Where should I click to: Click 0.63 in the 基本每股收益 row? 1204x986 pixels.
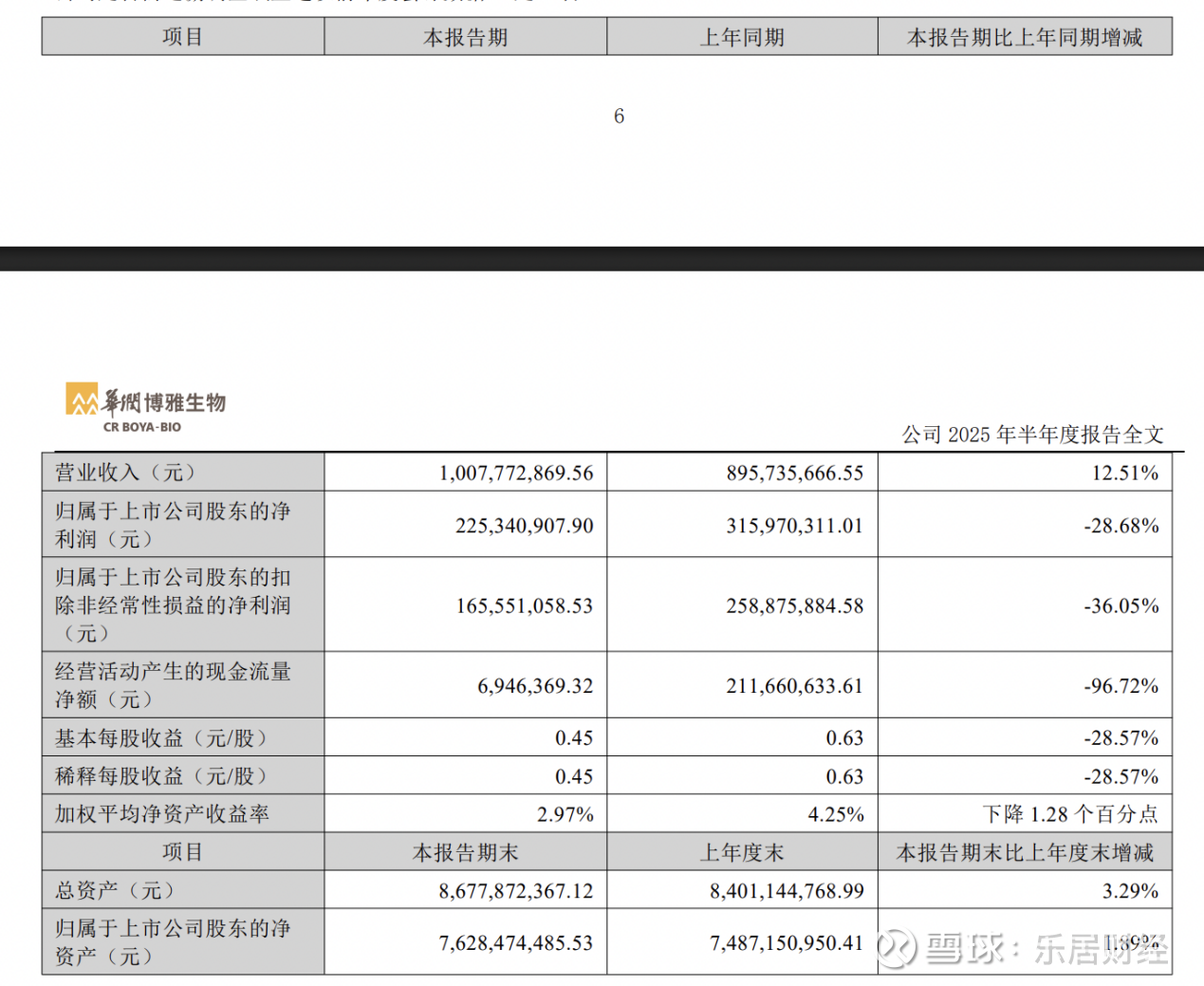click(x=844, y=738)
